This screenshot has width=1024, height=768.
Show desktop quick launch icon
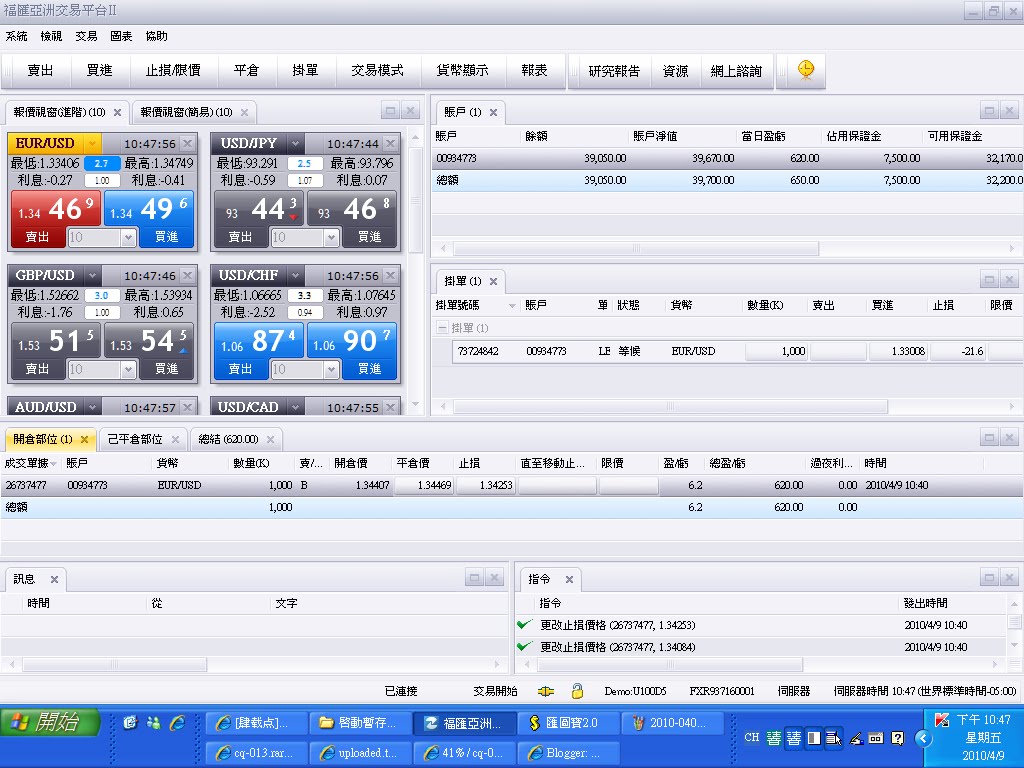coord(131,722)
